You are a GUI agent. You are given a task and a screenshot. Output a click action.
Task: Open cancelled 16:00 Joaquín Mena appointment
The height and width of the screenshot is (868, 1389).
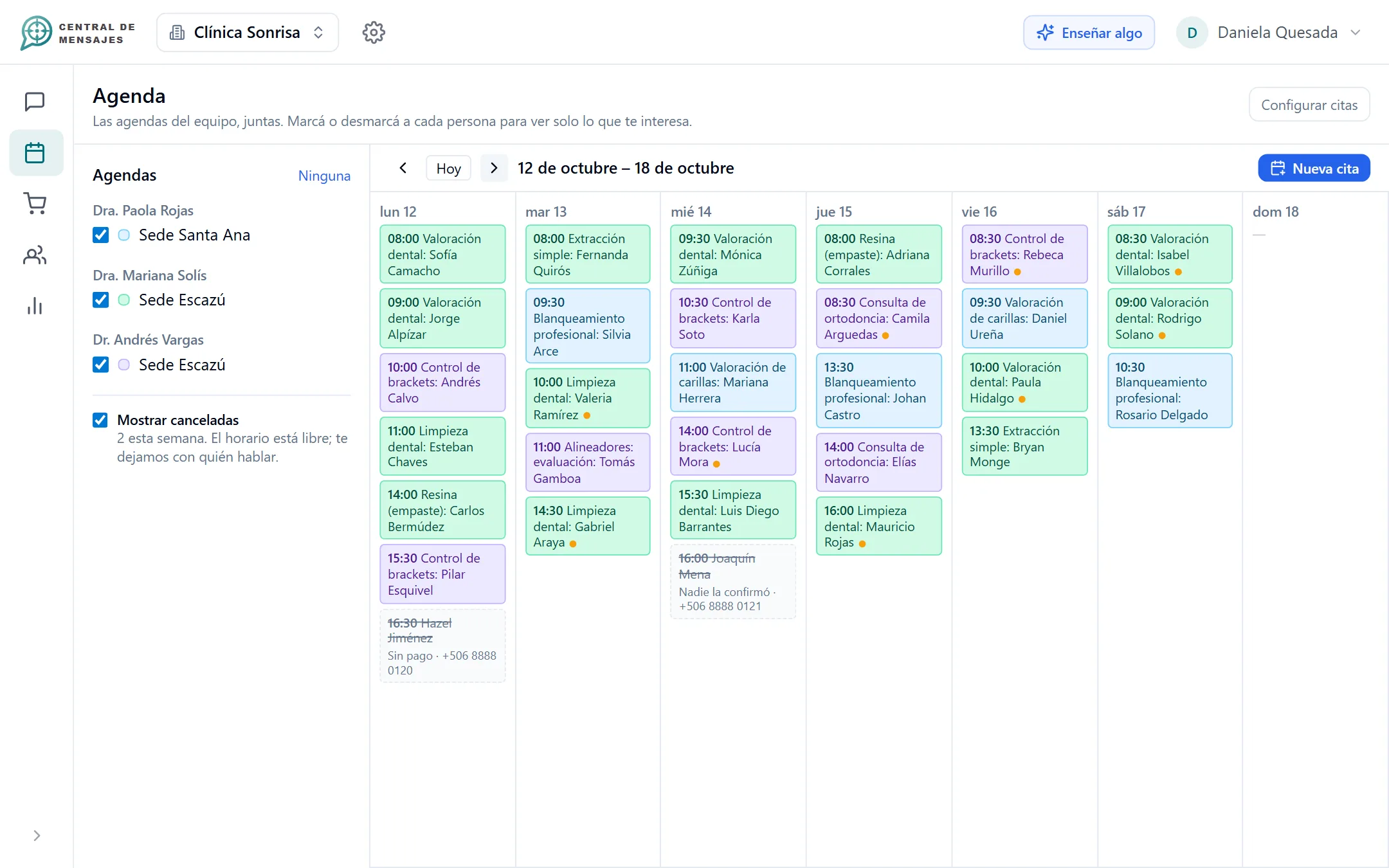733,582
